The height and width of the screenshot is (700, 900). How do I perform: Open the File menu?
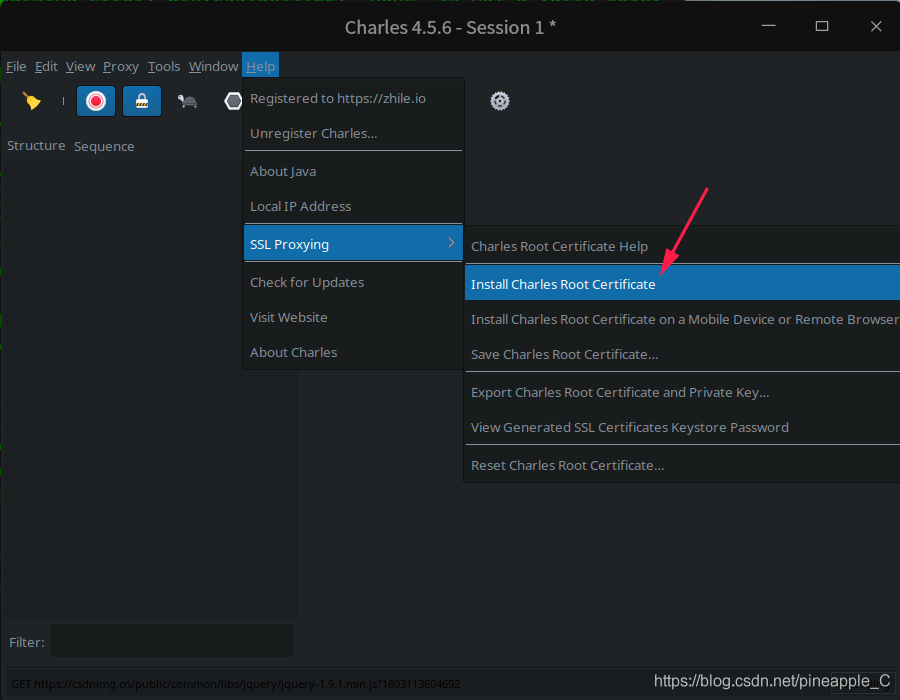(x=16, y=66)
